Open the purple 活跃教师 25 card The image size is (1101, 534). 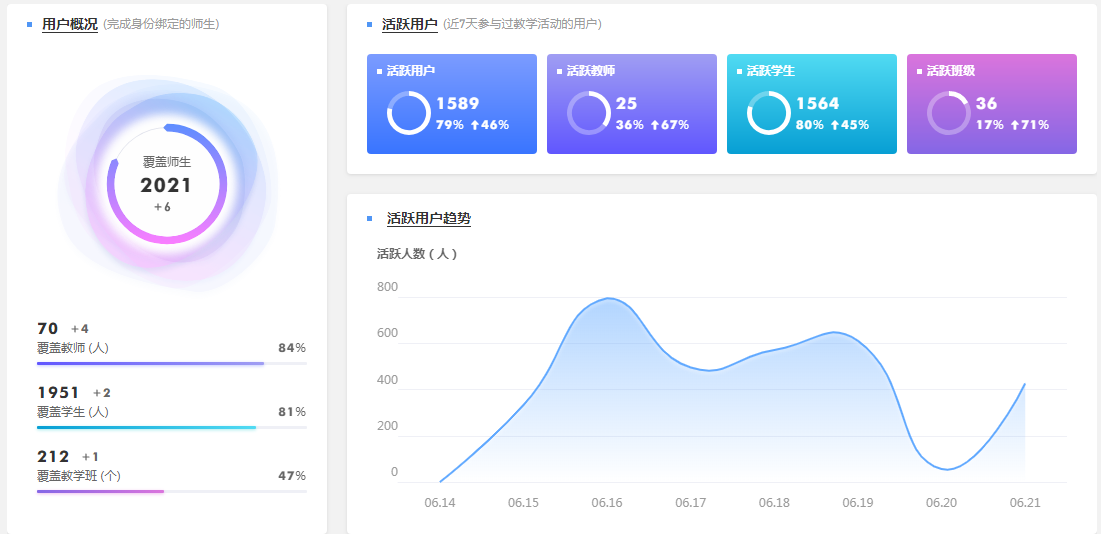[631, 104]
